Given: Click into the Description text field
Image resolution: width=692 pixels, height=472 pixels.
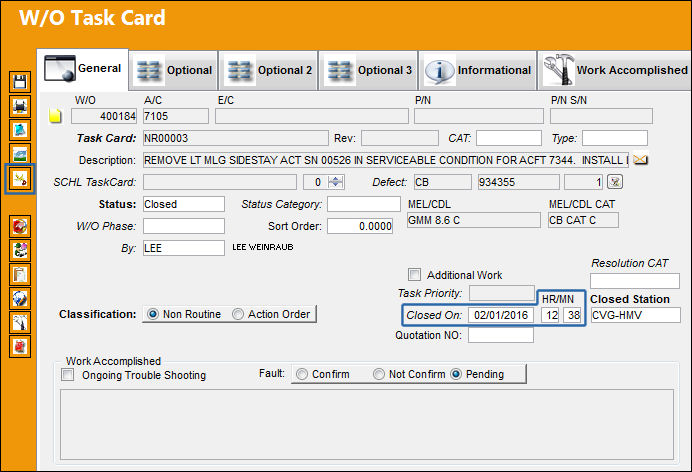Looking at the screenshot, I should [x=386, y=160].
